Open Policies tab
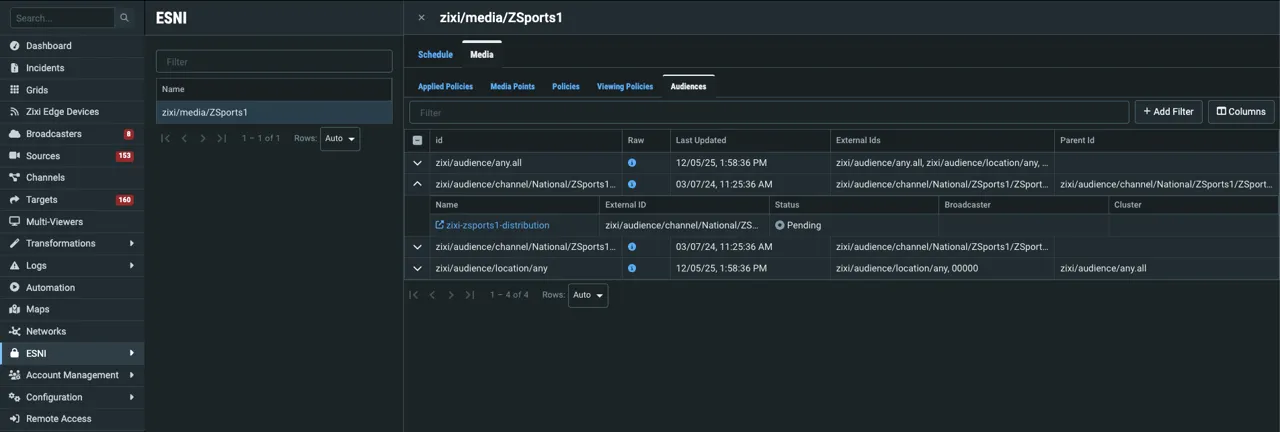This screenshot has width=1280, height=432. pyautogui.click(x=566, y=86)
